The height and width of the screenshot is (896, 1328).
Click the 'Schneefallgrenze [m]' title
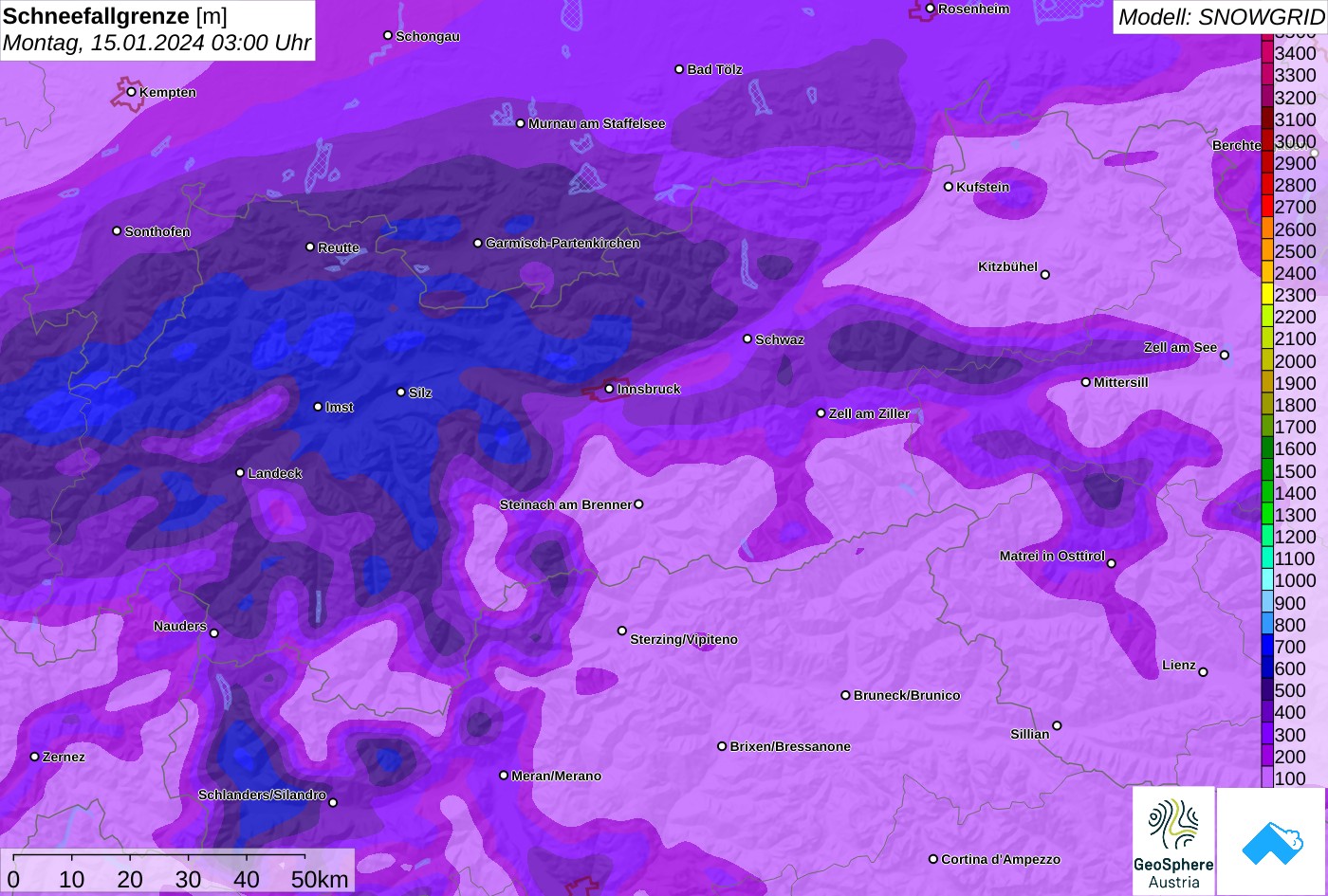(x=115, y=16)
